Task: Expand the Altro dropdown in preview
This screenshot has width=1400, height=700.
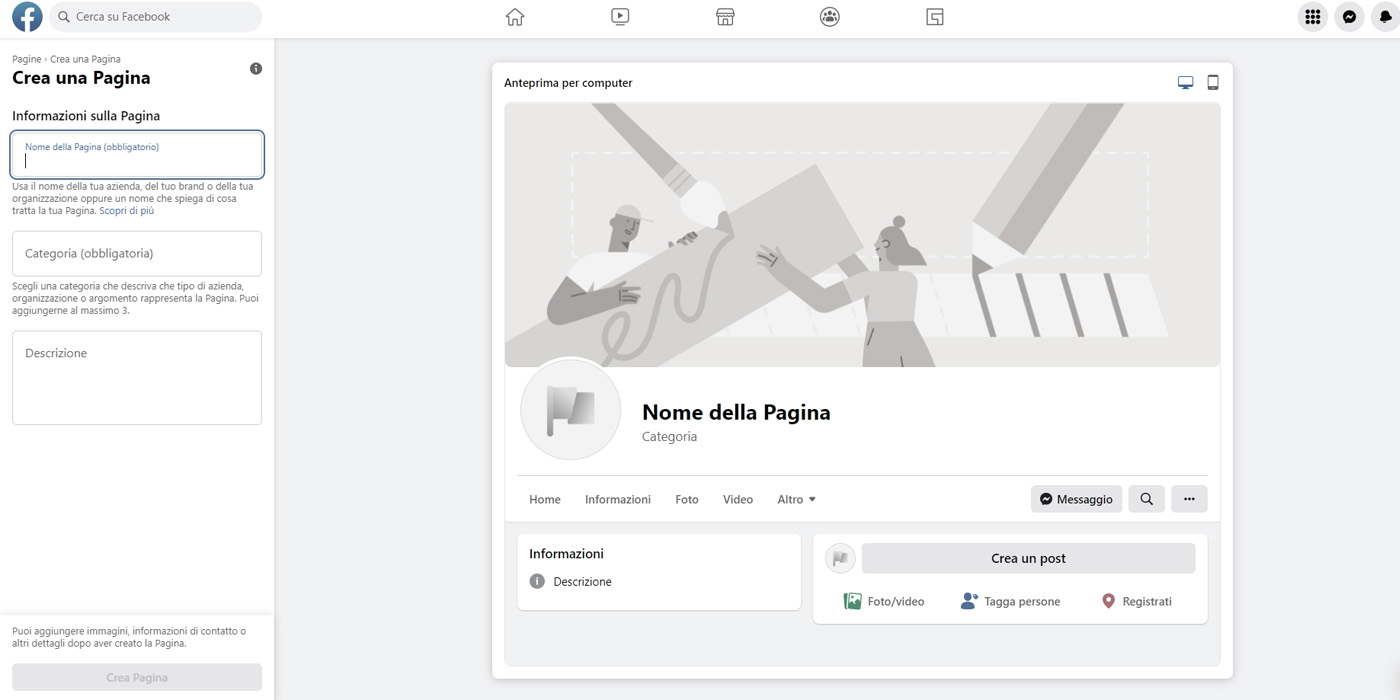Action: (x=796, y=499)
